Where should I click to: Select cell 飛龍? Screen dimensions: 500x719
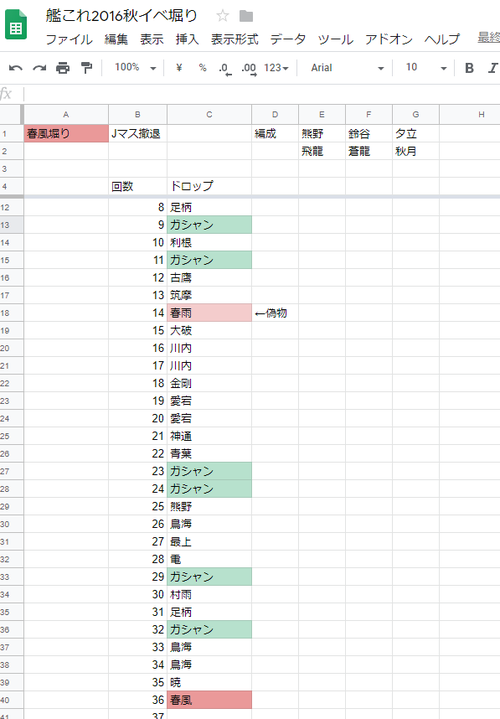(322, 151)
